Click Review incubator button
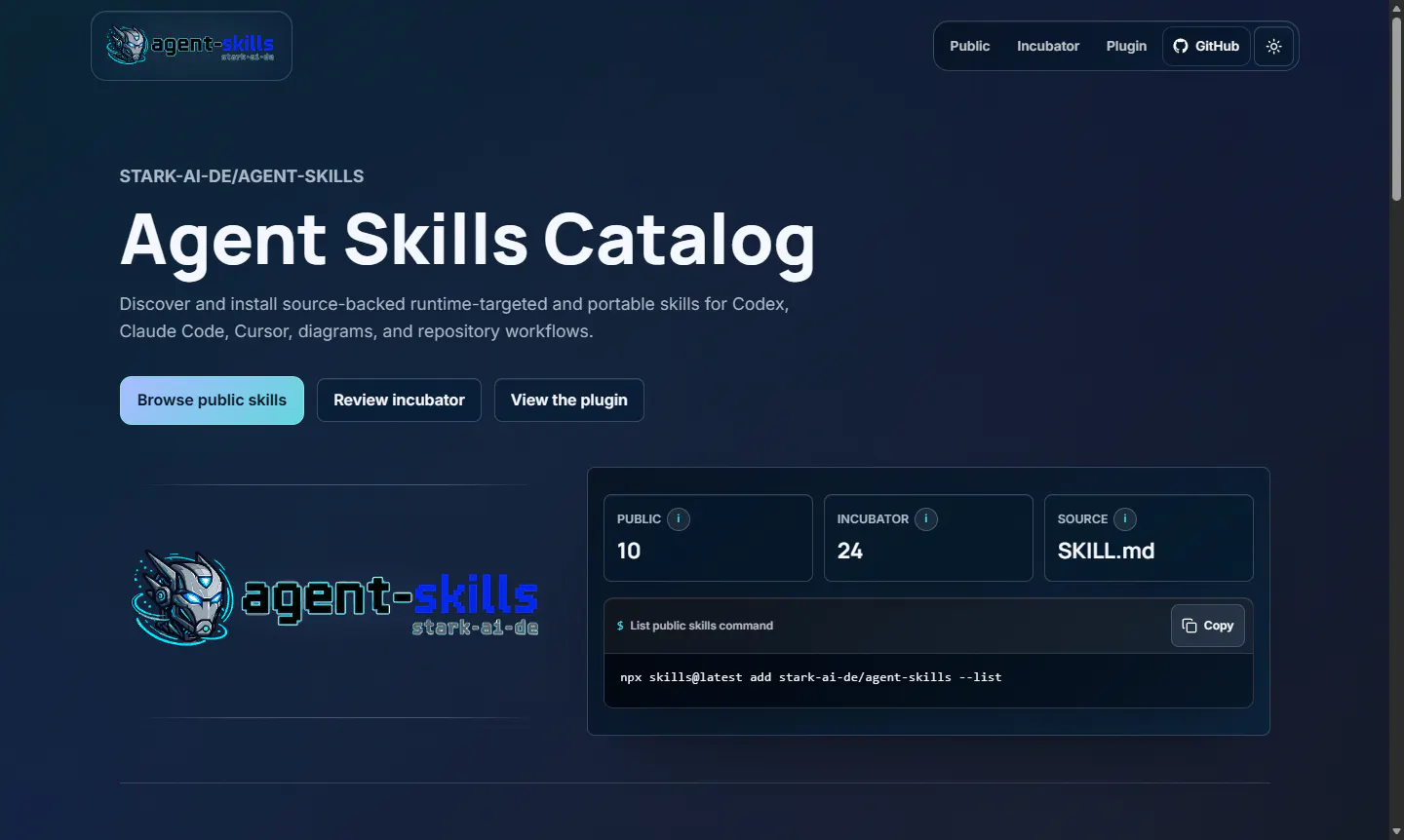The width and height of the screenshot is (1404, 840). point(399,401)
